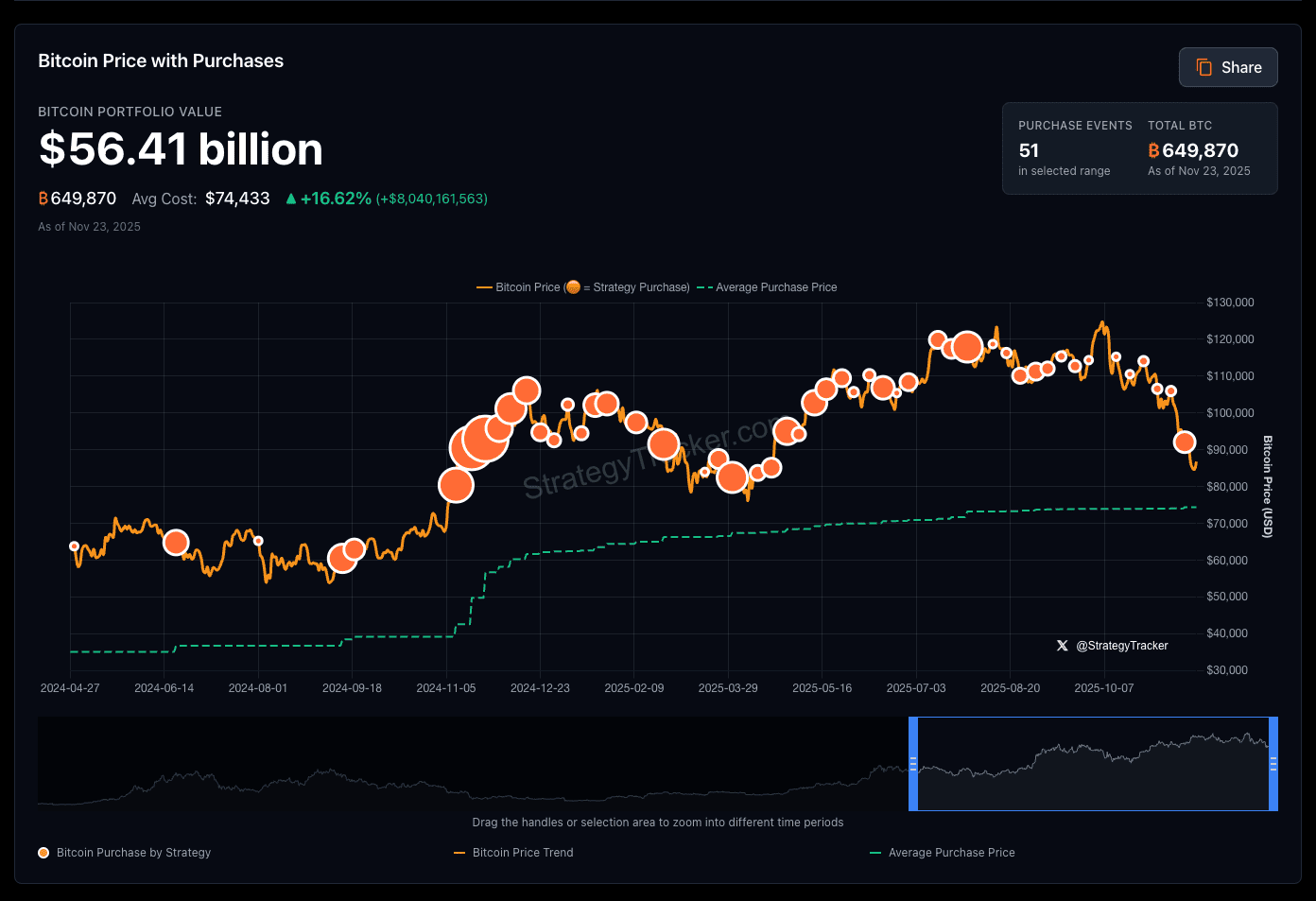Click the Bitcoin symbol before 649,870 under portfolio value

coord(43,199)
